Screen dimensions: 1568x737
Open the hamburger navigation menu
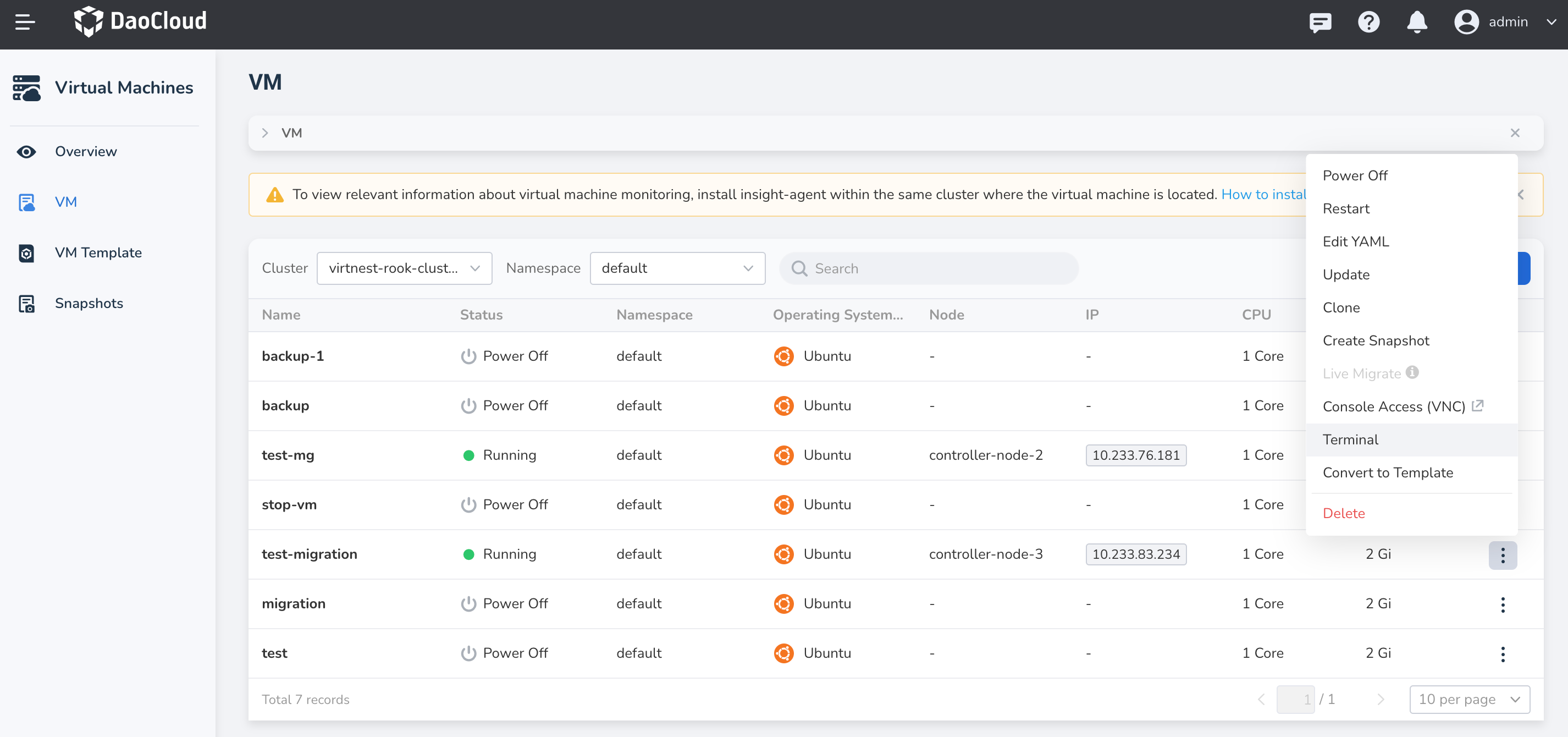25,22
